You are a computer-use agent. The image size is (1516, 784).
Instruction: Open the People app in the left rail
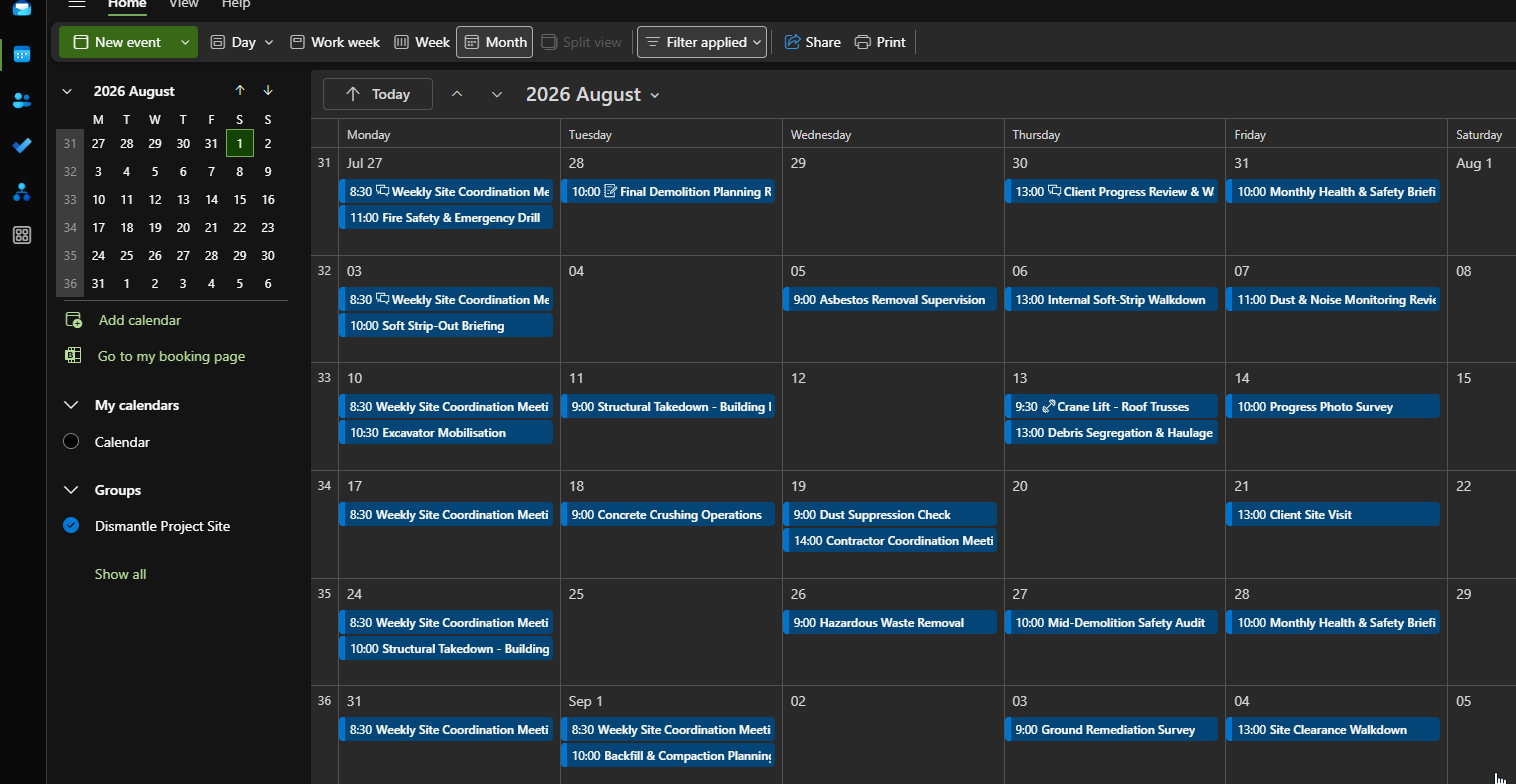[x=22, y=100]
